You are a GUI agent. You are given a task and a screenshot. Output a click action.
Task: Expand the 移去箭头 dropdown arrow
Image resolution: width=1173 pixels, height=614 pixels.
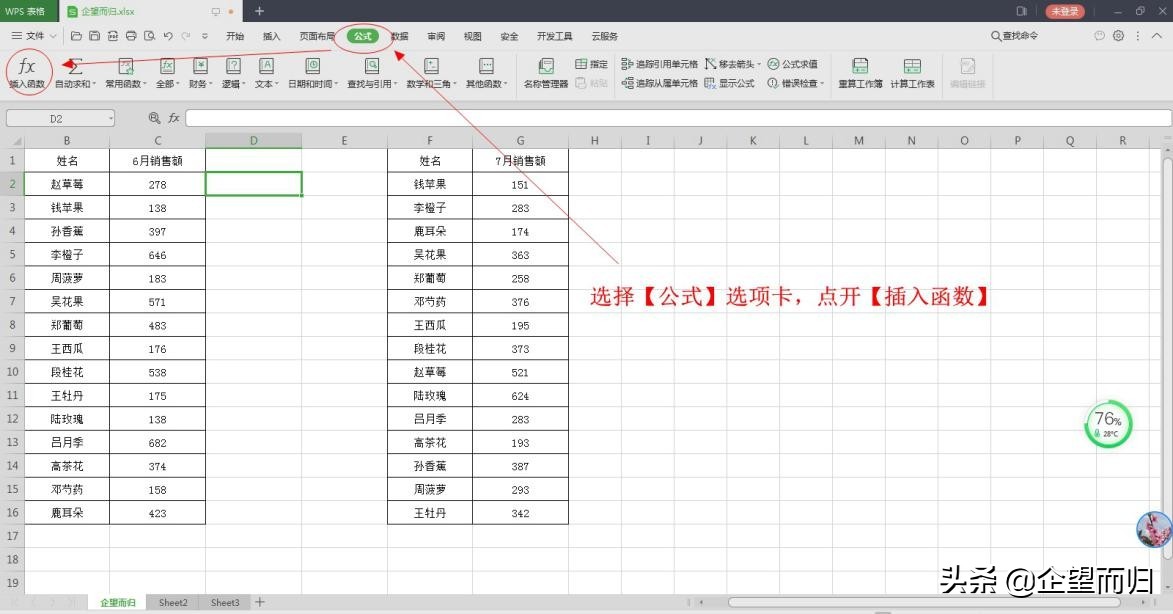point(759,64)
